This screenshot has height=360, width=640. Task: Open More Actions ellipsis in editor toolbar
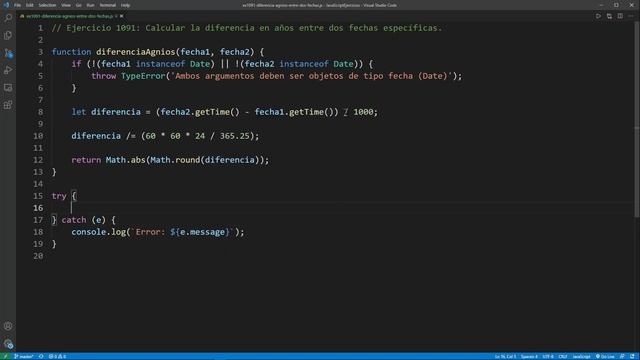tap(631, 16)
